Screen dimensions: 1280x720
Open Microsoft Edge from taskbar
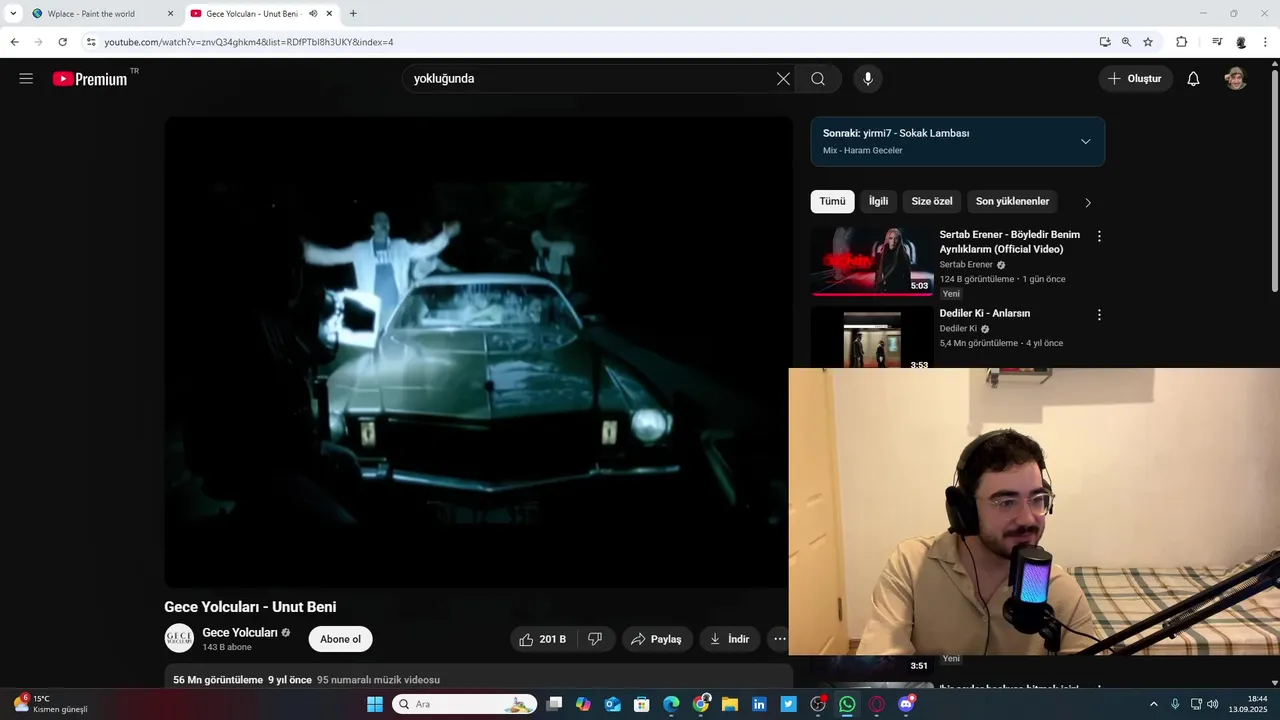[671, 704]
